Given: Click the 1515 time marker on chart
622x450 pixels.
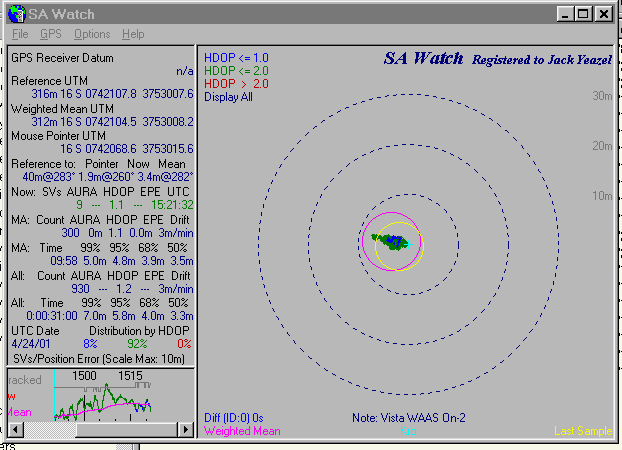Looking at the screenshot, I should pyautogui.click(x=130, y=376).
